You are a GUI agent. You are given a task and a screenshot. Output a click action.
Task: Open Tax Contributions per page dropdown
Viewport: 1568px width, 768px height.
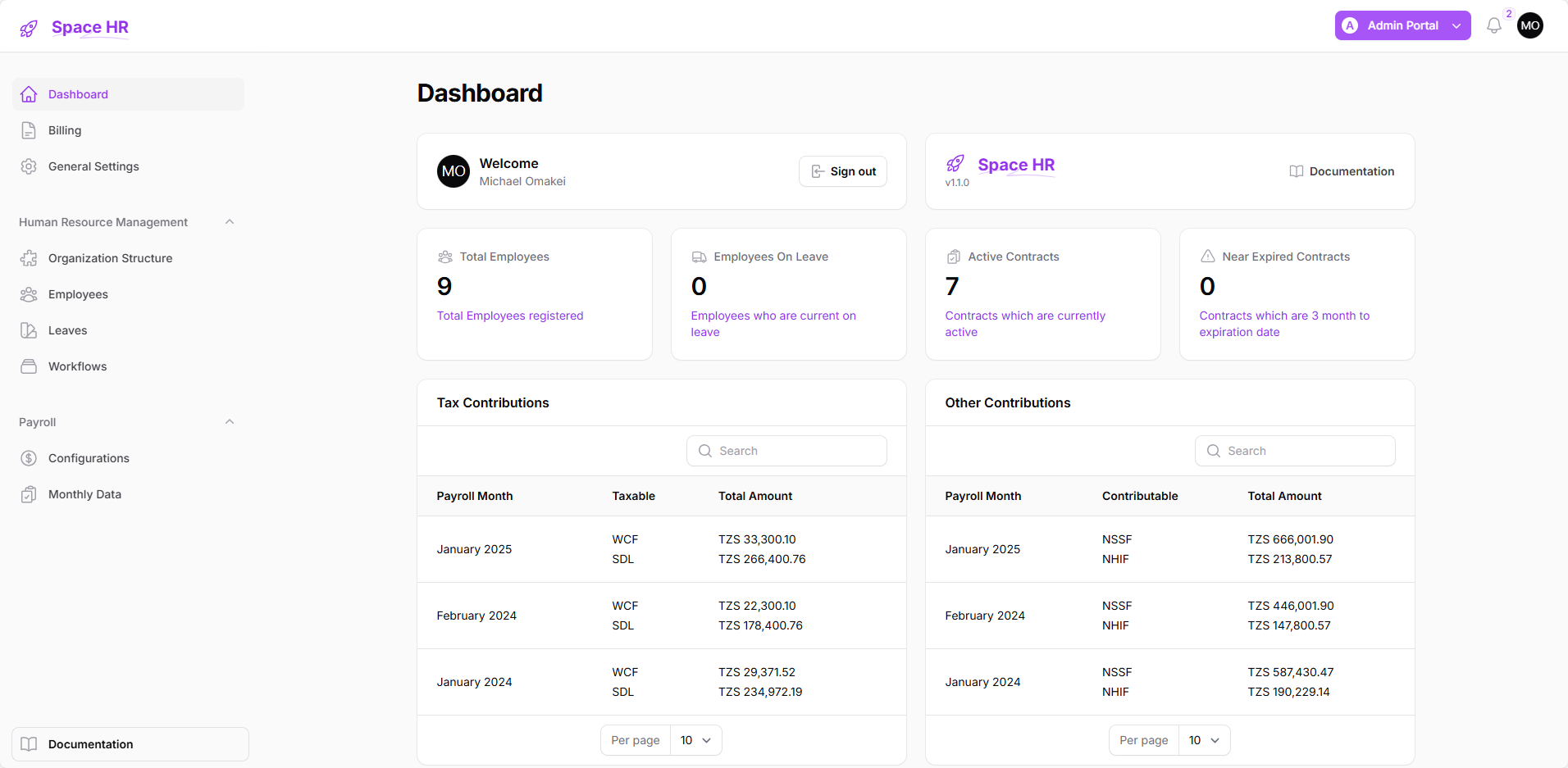point(695,740)
